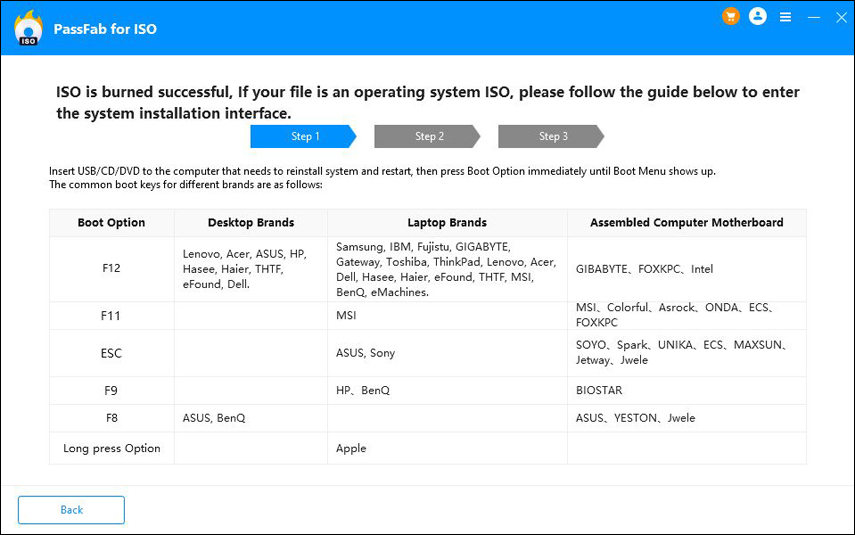The height and width of the screenshot is (535, 855).
Task: Select the F12 boot option cell
Action: point(112,269)
